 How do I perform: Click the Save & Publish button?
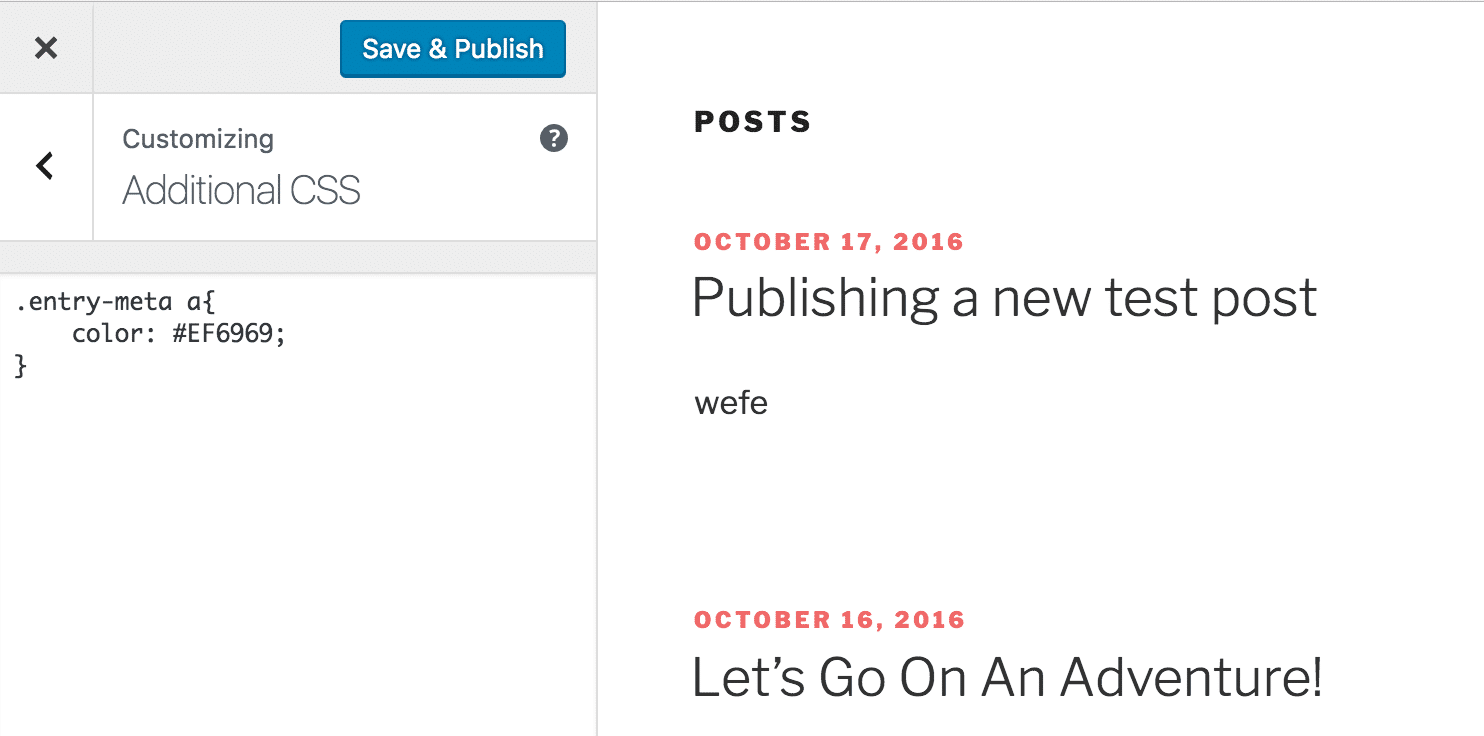(453, 49)
